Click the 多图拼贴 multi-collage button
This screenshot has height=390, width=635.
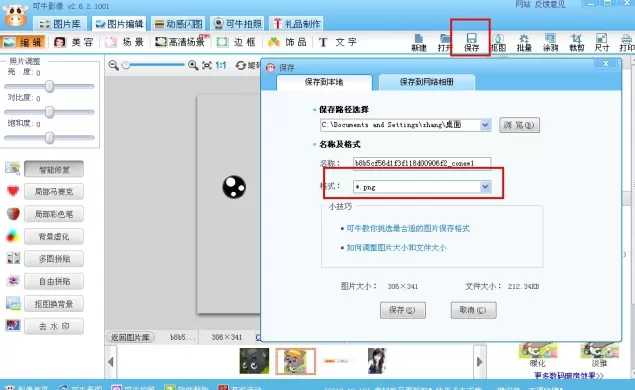[x=54, y=259]
